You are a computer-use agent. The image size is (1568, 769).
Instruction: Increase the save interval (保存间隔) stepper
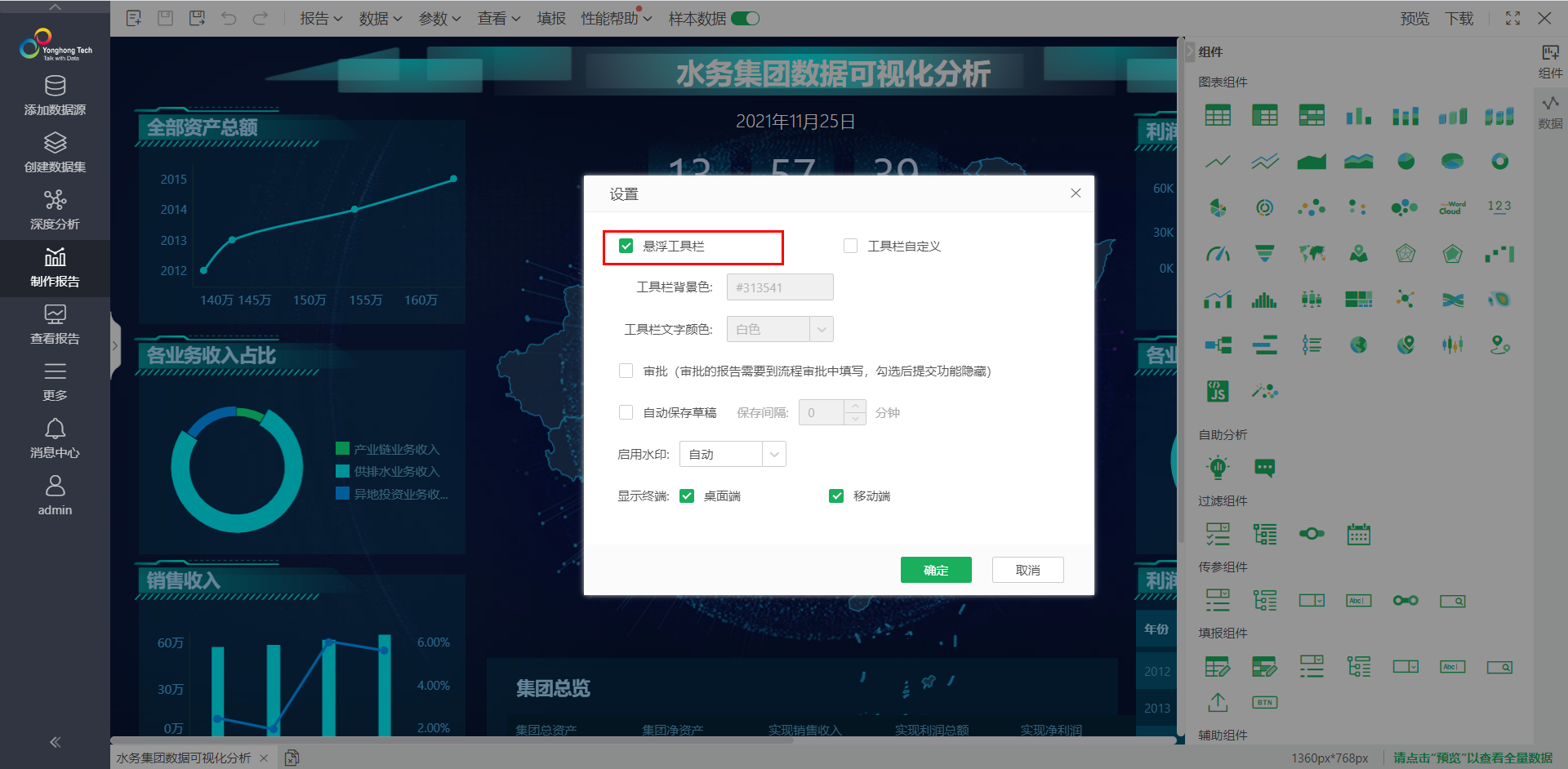[855, 406]
